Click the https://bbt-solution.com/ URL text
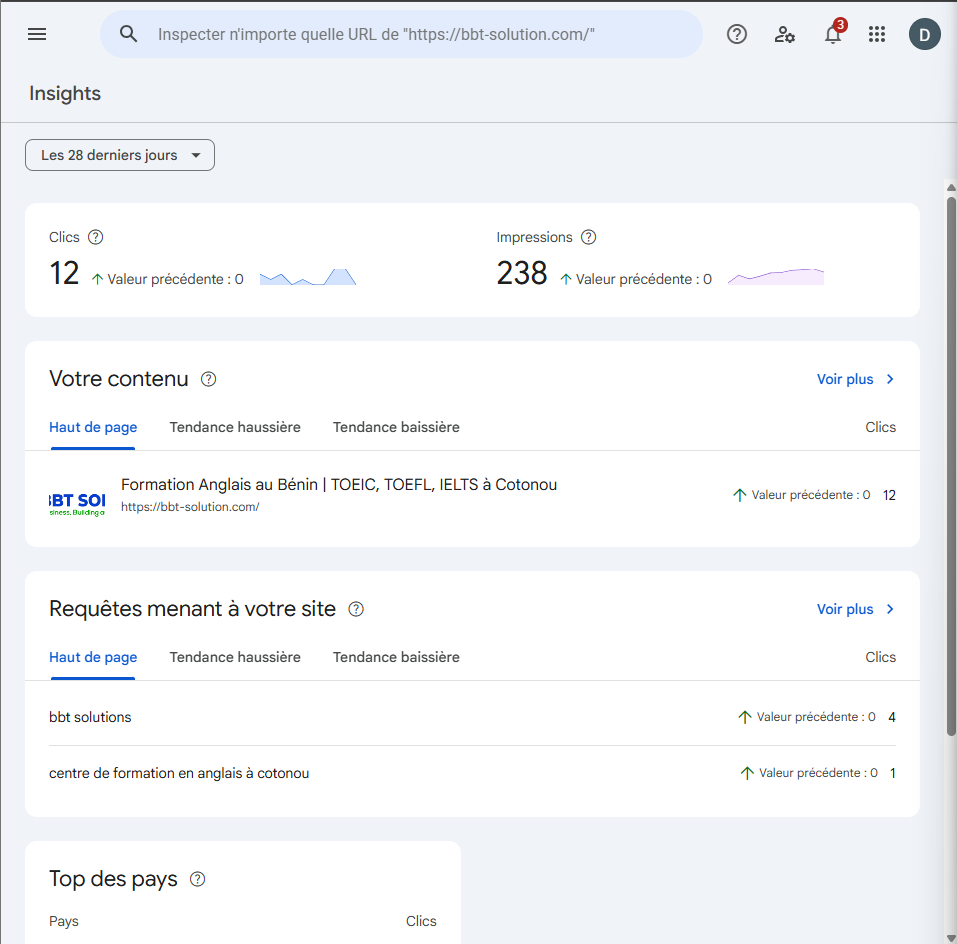This screenshot has width=957, height=944. 190,507
